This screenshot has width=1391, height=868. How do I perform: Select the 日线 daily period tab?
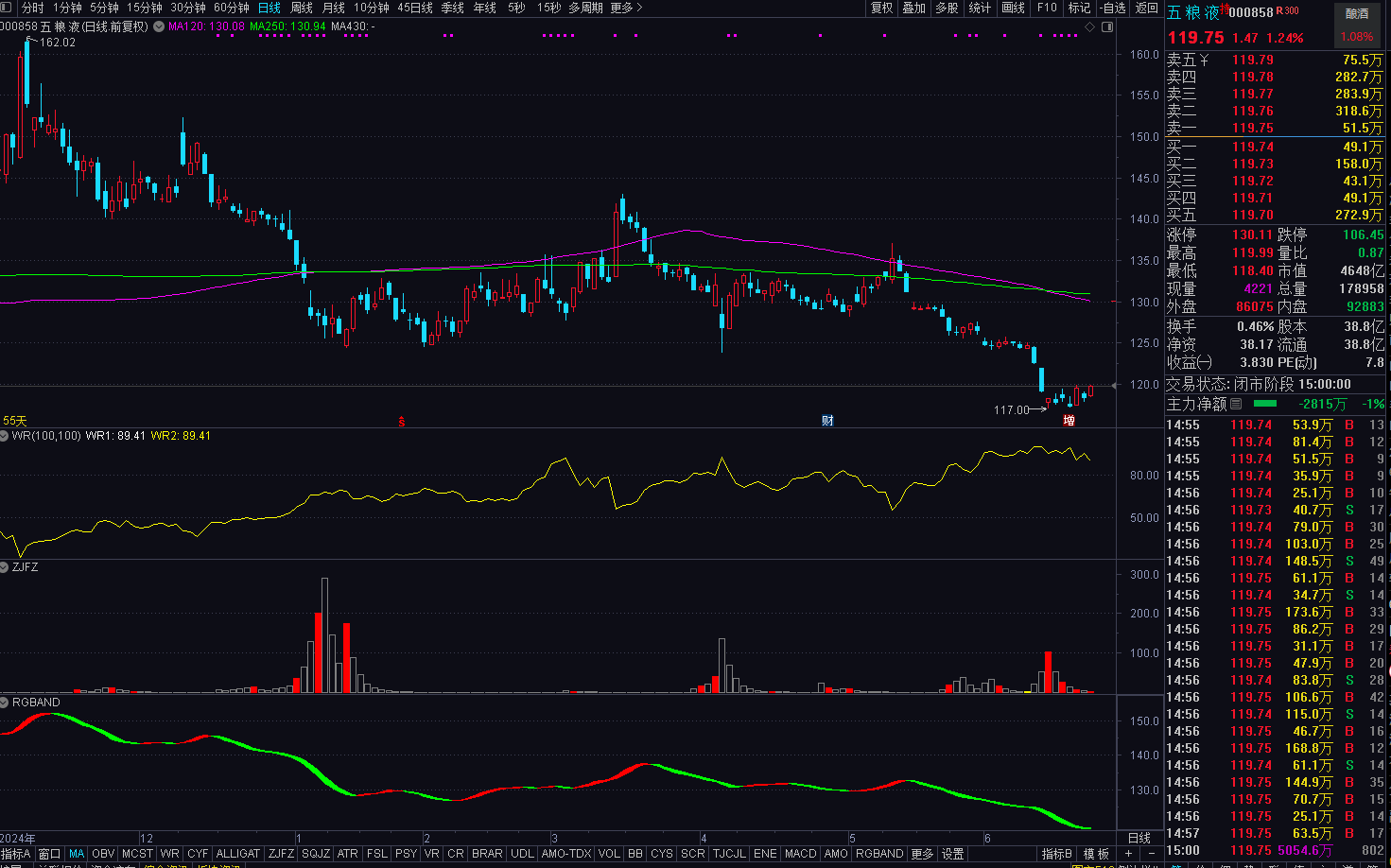tap(270, 8)
